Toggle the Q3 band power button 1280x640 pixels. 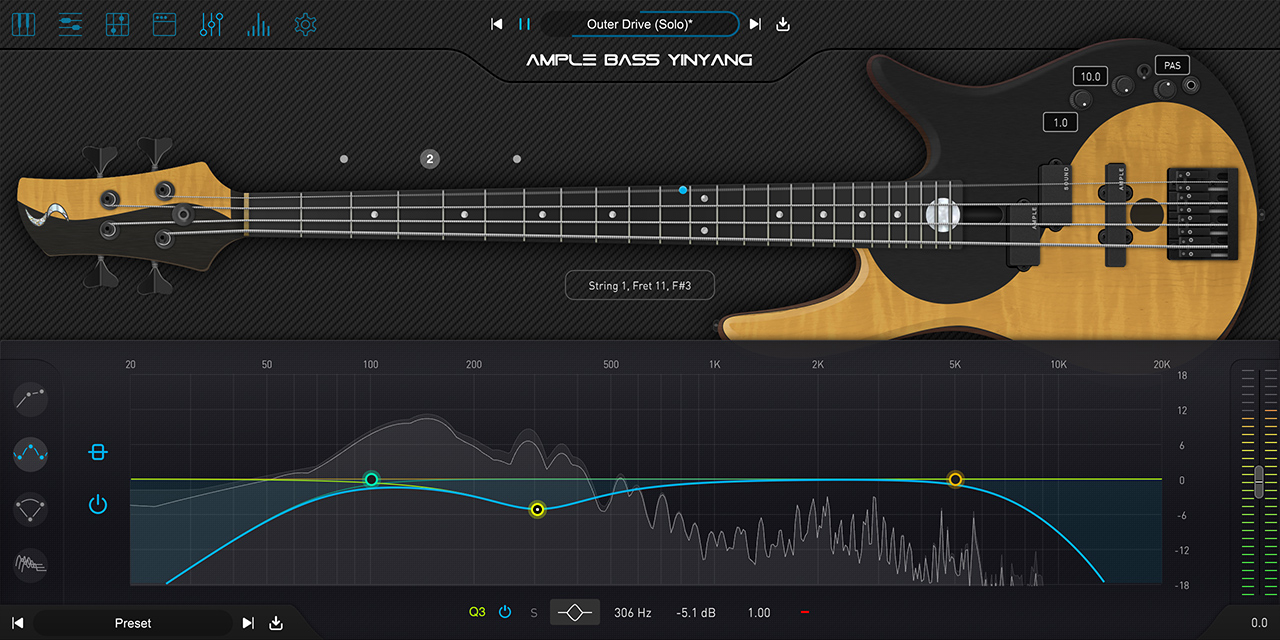pos(505,612)
